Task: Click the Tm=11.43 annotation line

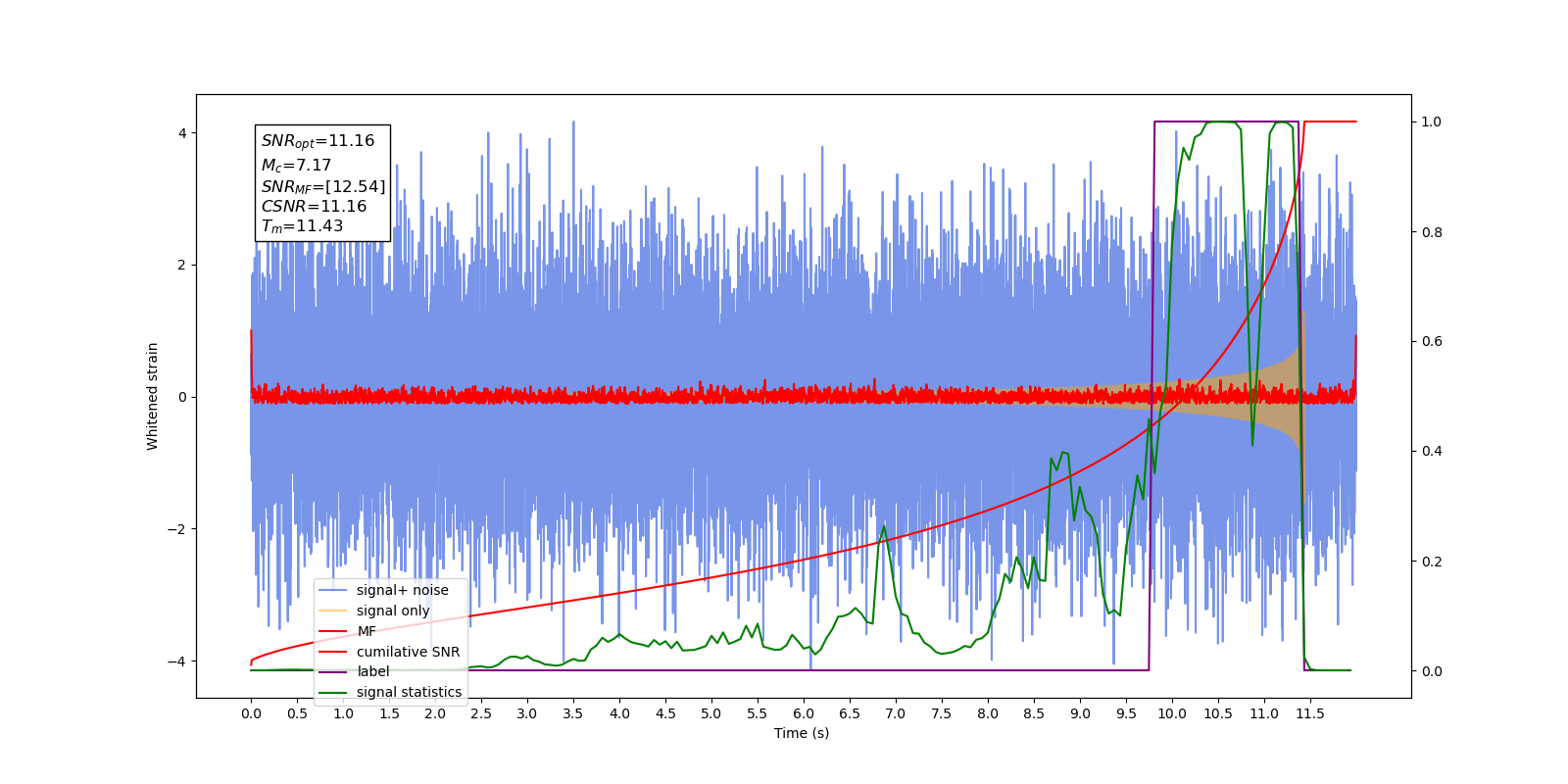Action: (x=302, y=226)
